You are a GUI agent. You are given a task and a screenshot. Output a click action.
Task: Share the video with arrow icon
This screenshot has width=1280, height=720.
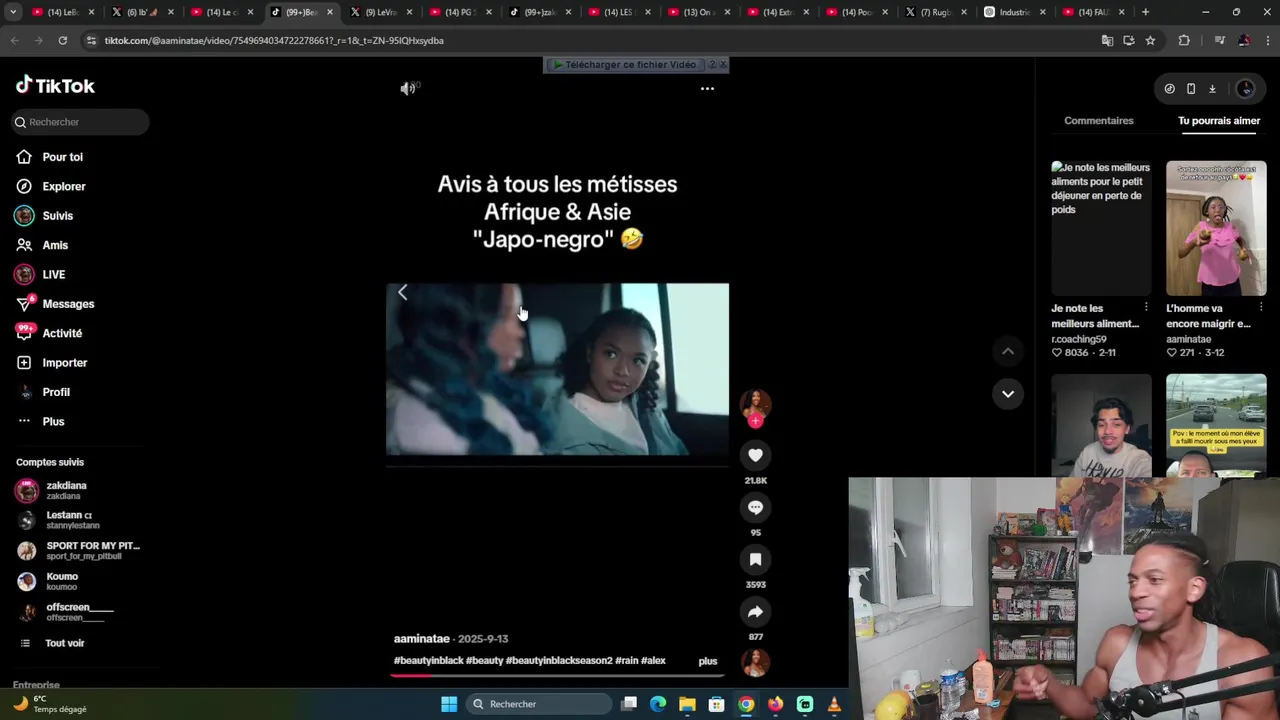(755, 611)
